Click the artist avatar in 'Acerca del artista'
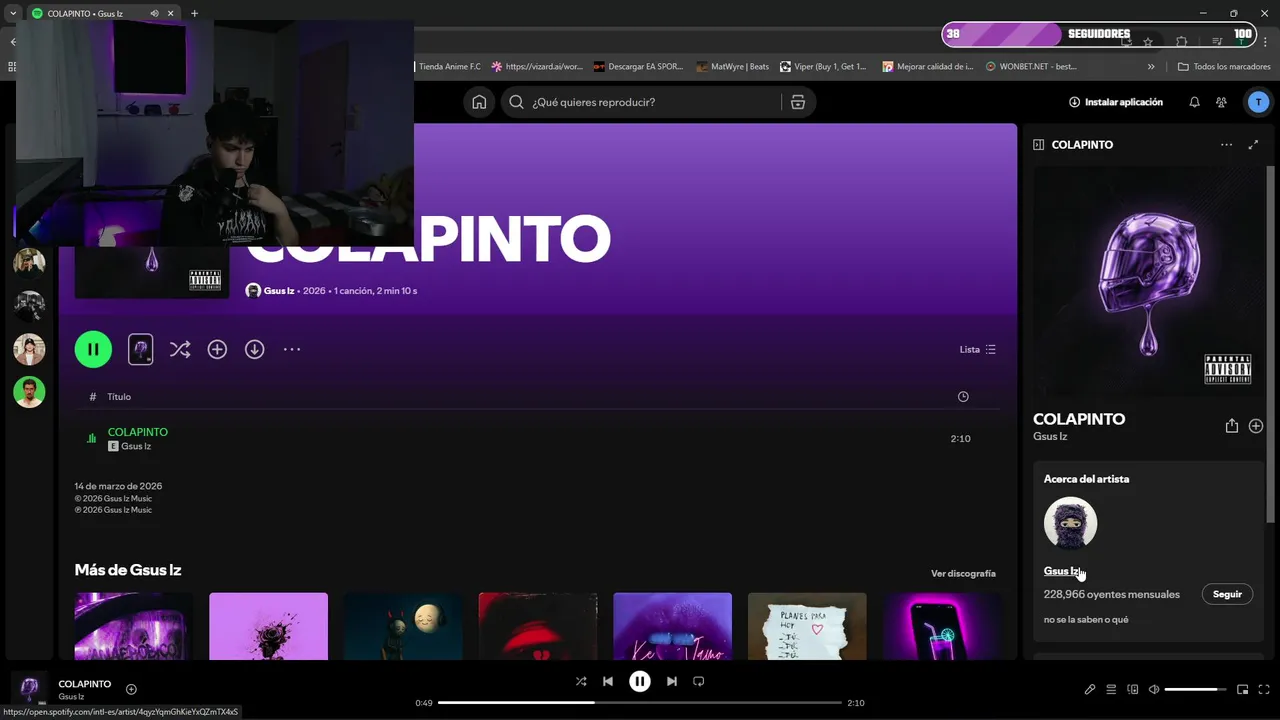 point(1070,523)
